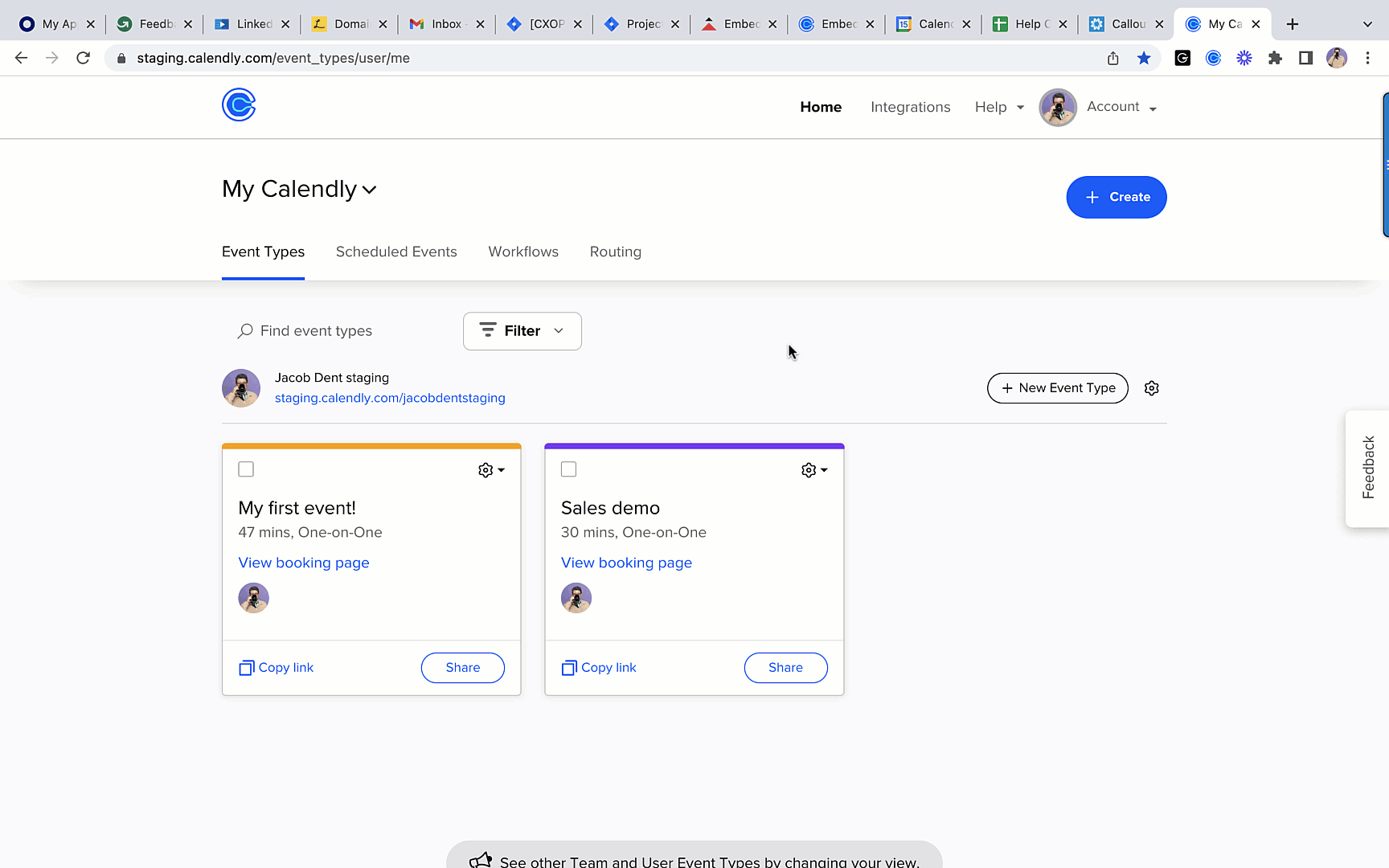Click the browser forward arrow

pos(52,58)
